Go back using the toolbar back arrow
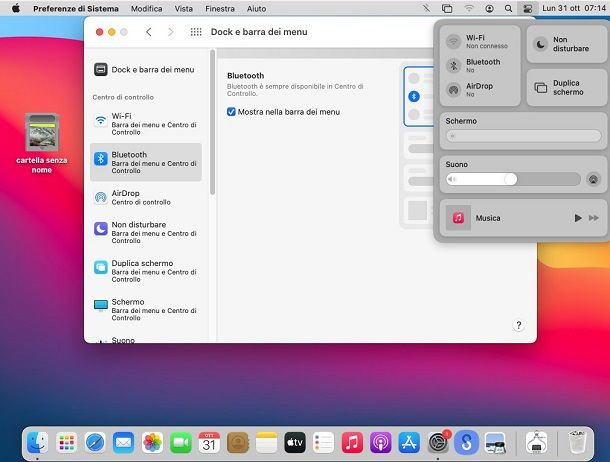 (x=149, y=32)
